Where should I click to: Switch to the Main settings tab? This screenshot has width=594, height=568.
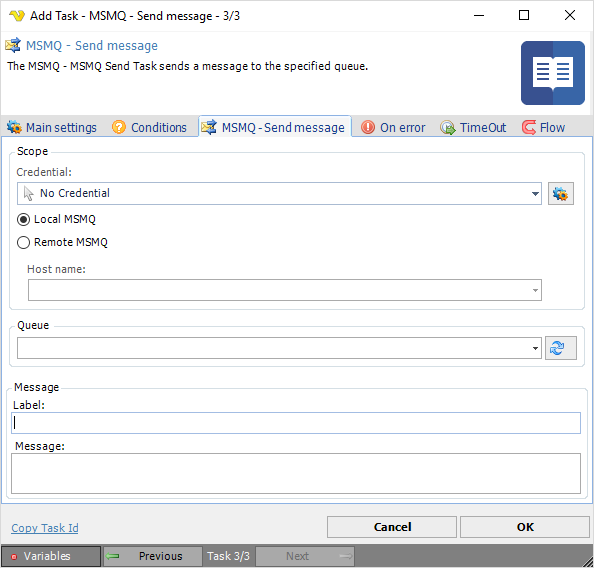pos(52,127)
